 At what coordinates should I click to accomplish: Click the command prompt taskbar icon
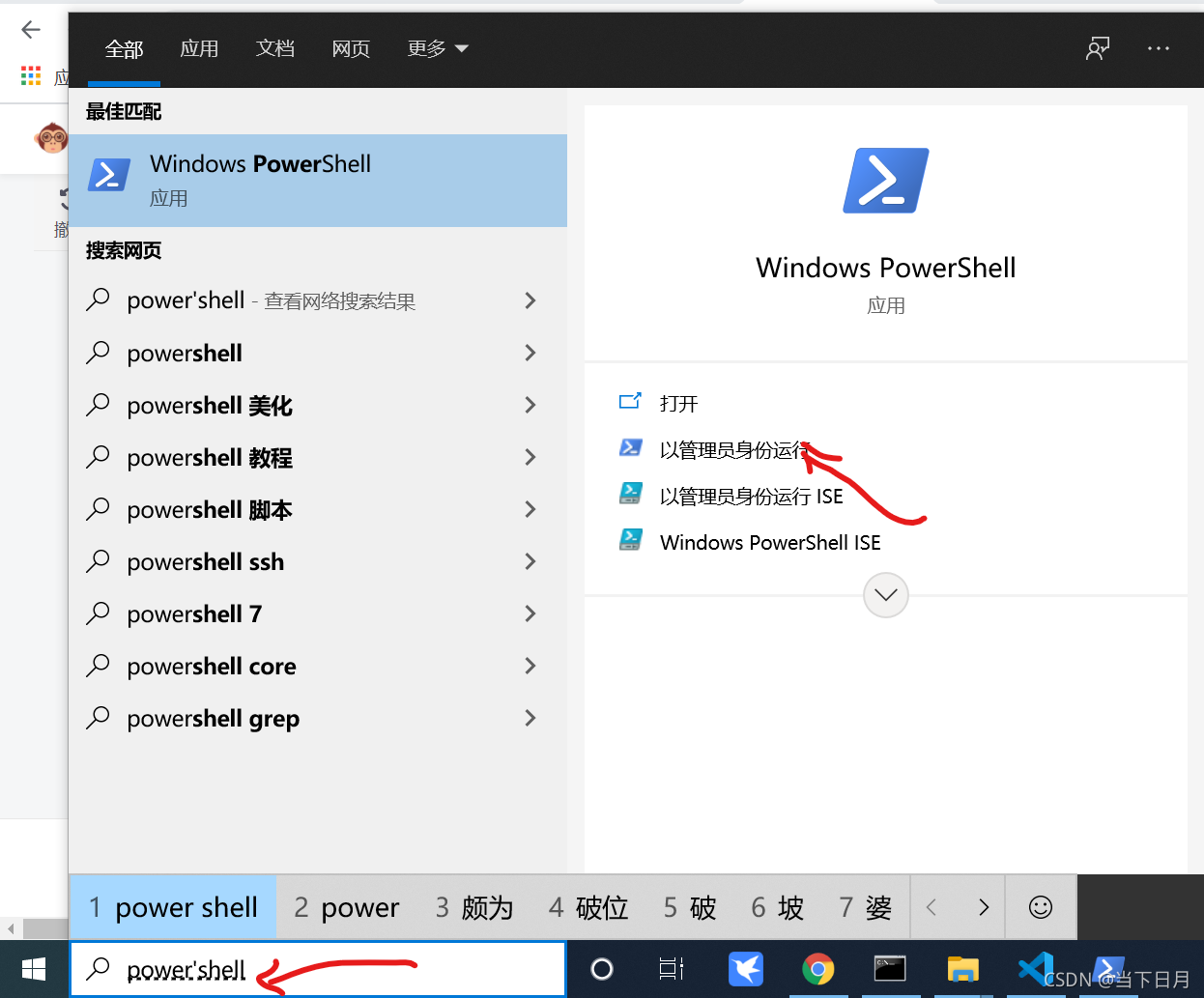point(889,969)
